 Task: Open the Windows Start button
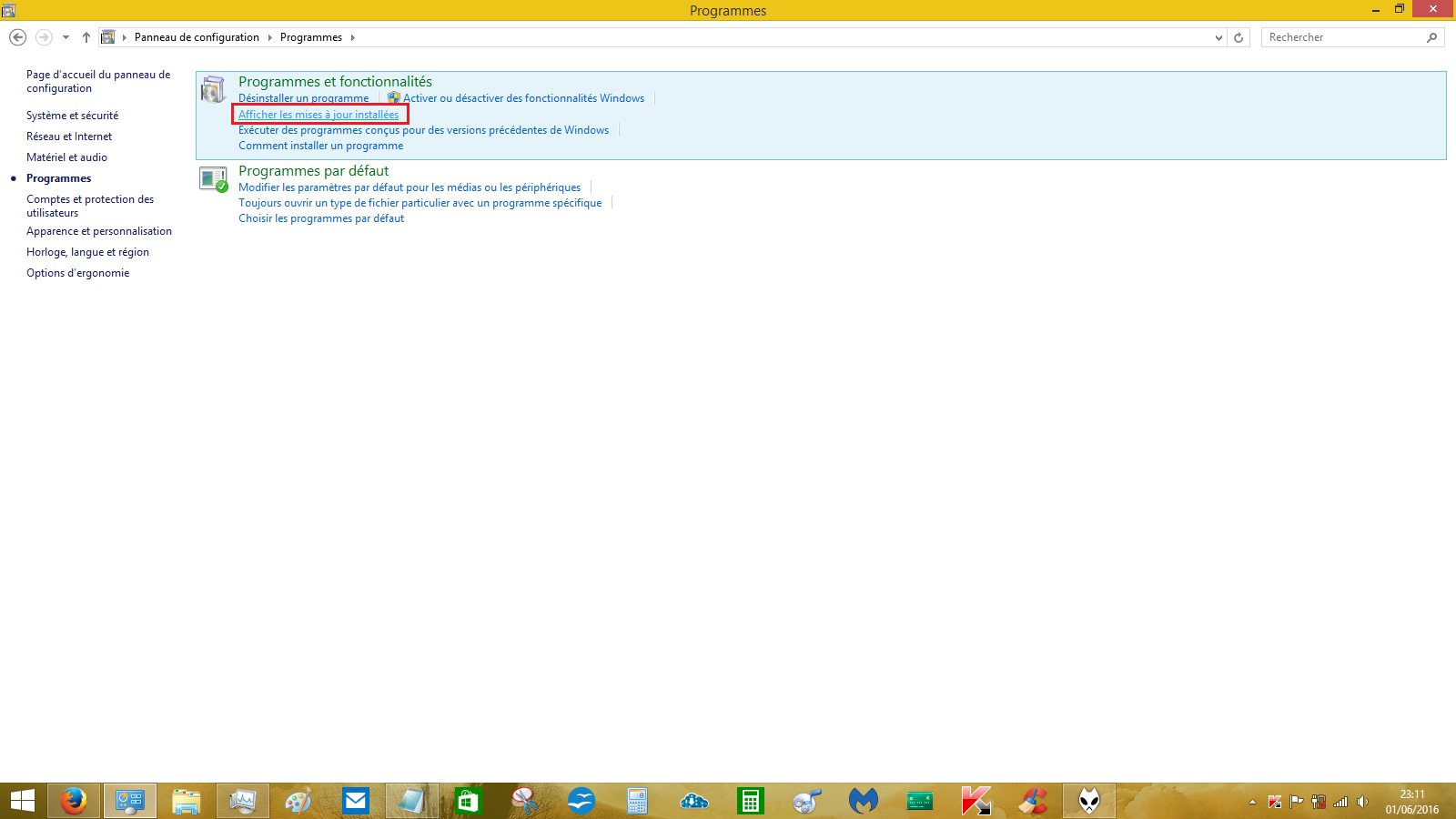click(22, 801)
